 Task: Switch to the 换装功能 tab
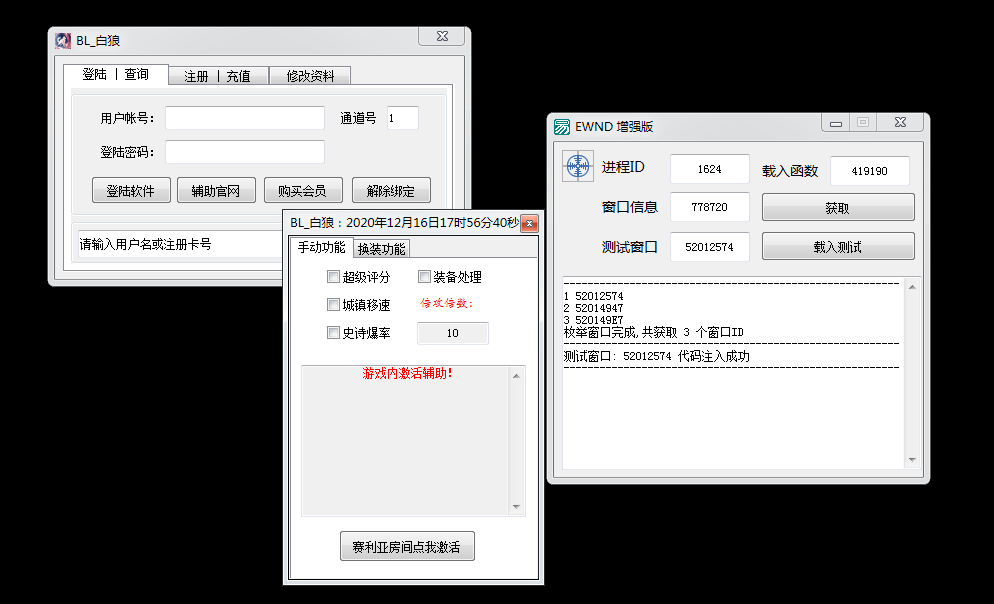pos(381,249)
